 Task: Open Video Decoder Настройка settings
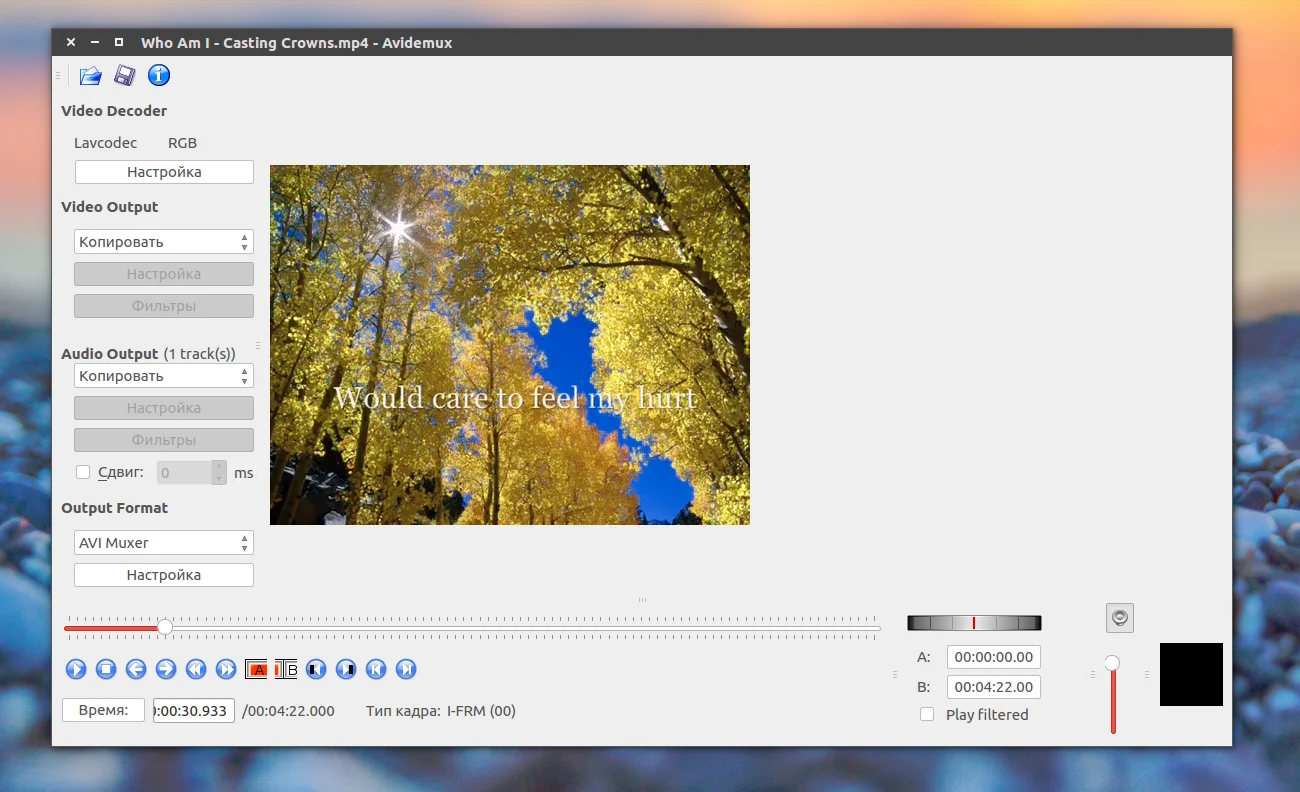[x=164, y=172]
